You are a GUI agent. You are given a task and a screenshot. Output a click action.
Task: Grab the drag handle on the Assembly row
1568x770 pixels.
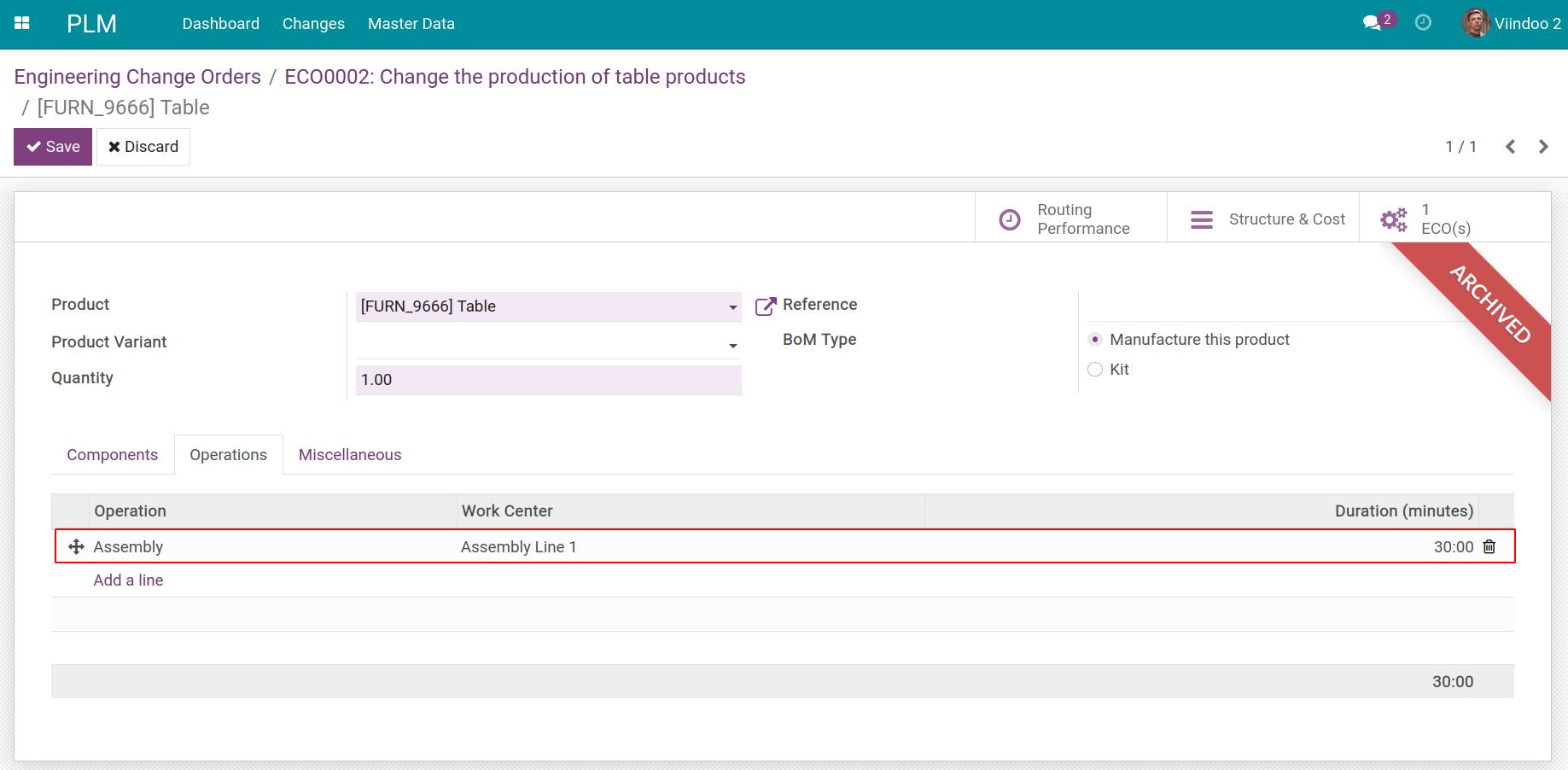pos(77,546)
